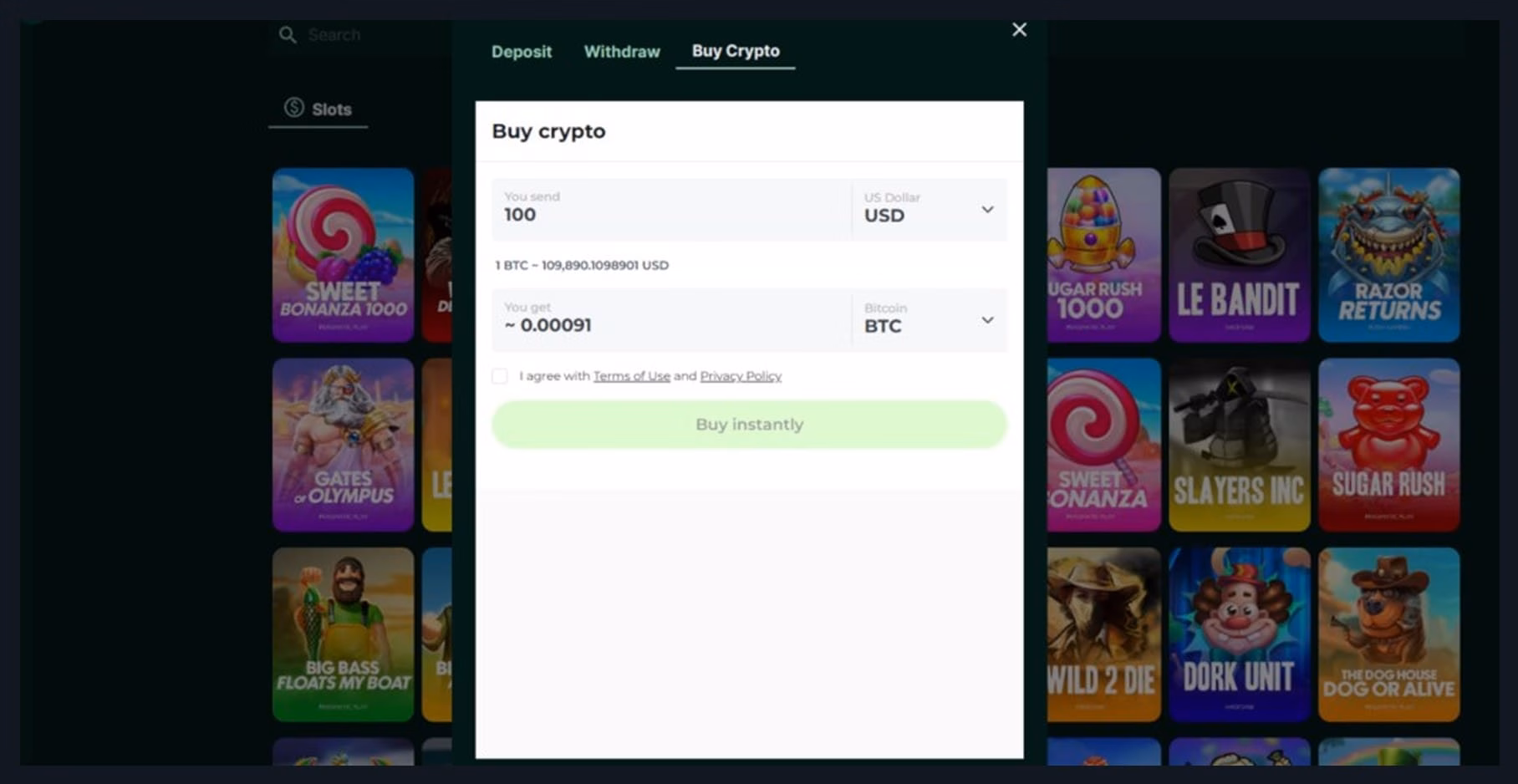
Task: Open the Privacy Policy link
Action: point(741,376)
